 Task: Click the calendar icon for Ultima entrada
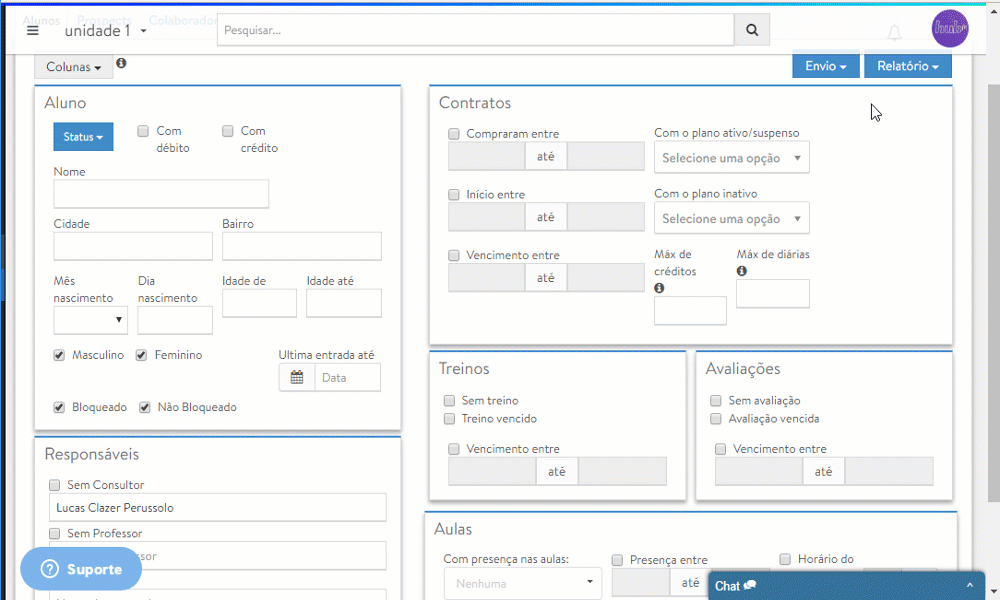tap(297, 377)
